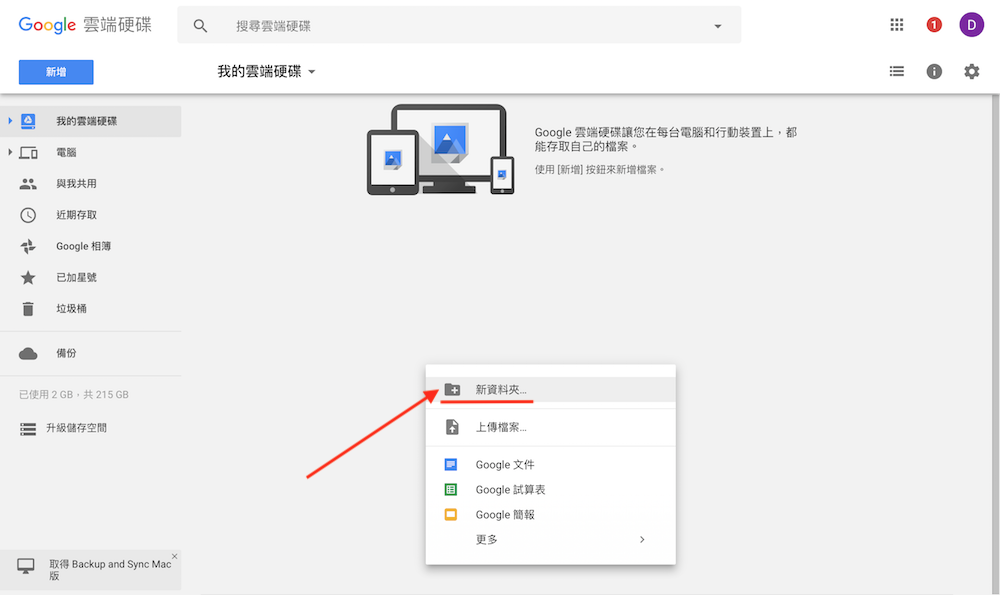1000x595 pixels.
Task: Dismiss the Backup and Sync banner
Action: [175, 556]
